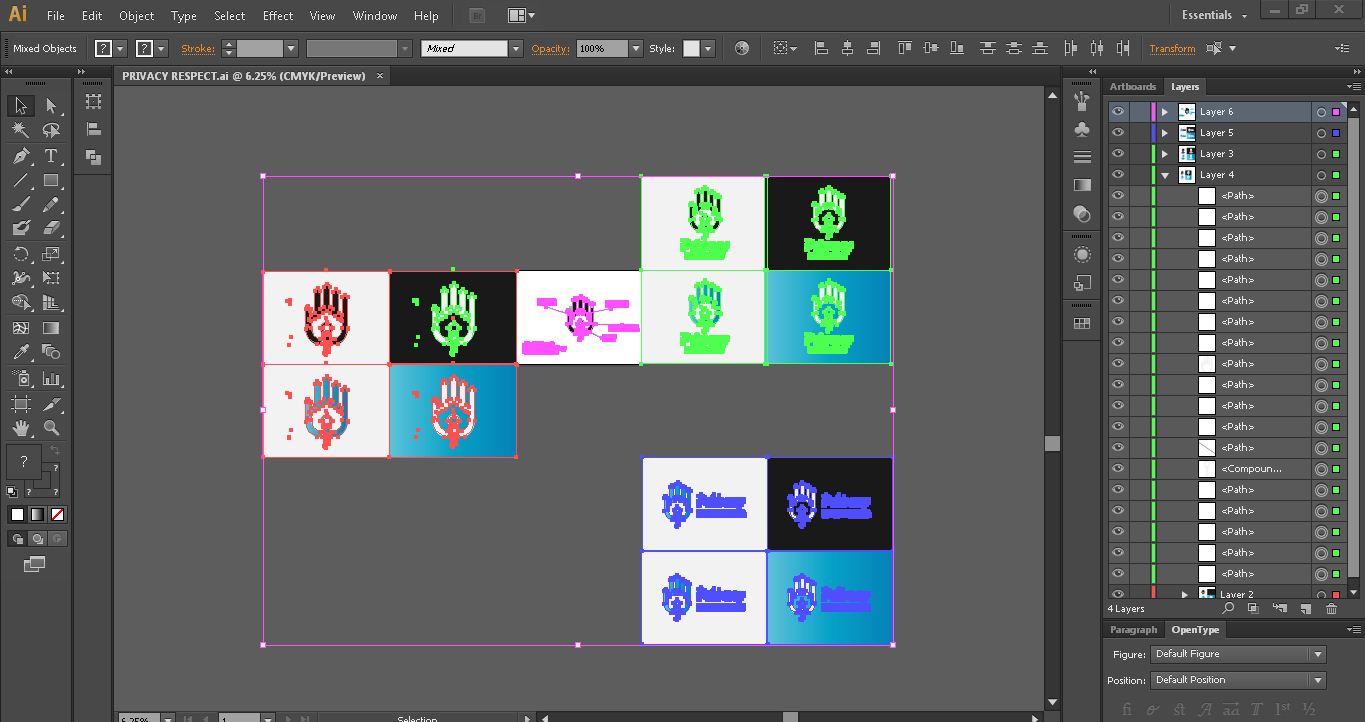
Task: Click Layer 6 magenta selection color square
Action: (1336, 112)
